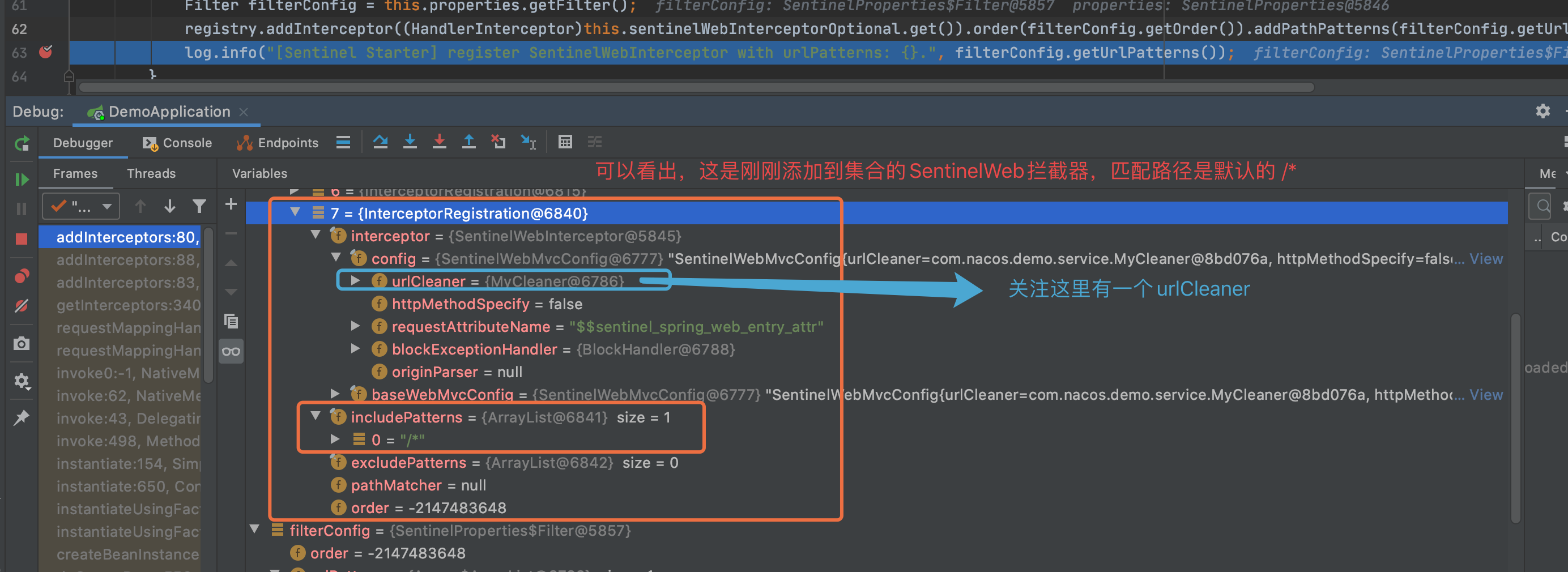Stop the debug session red square
The width and height of the screenshot is (1568, 572).
tap(22, 239)
